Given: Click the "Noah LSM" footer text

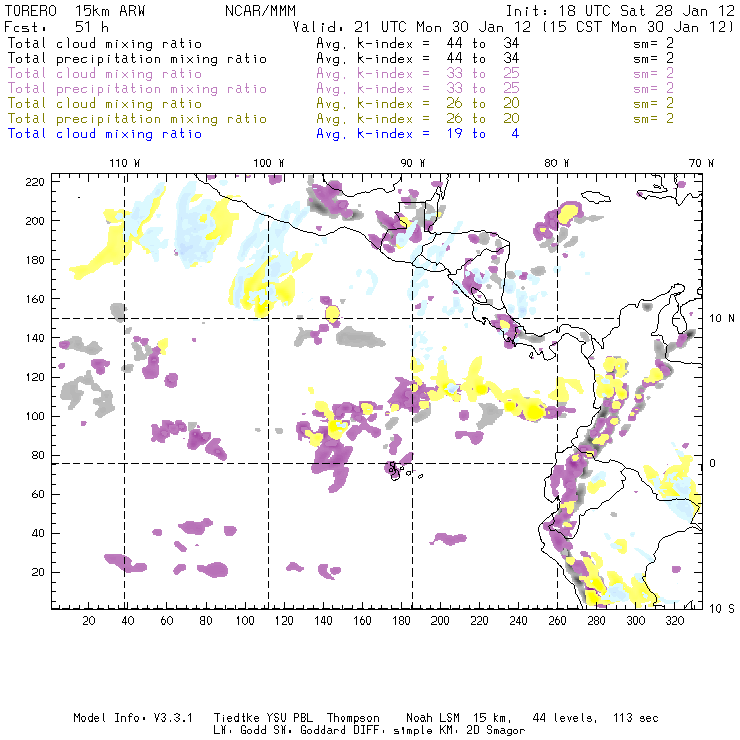Looking at the screenshot, I should tap(433, 718).
